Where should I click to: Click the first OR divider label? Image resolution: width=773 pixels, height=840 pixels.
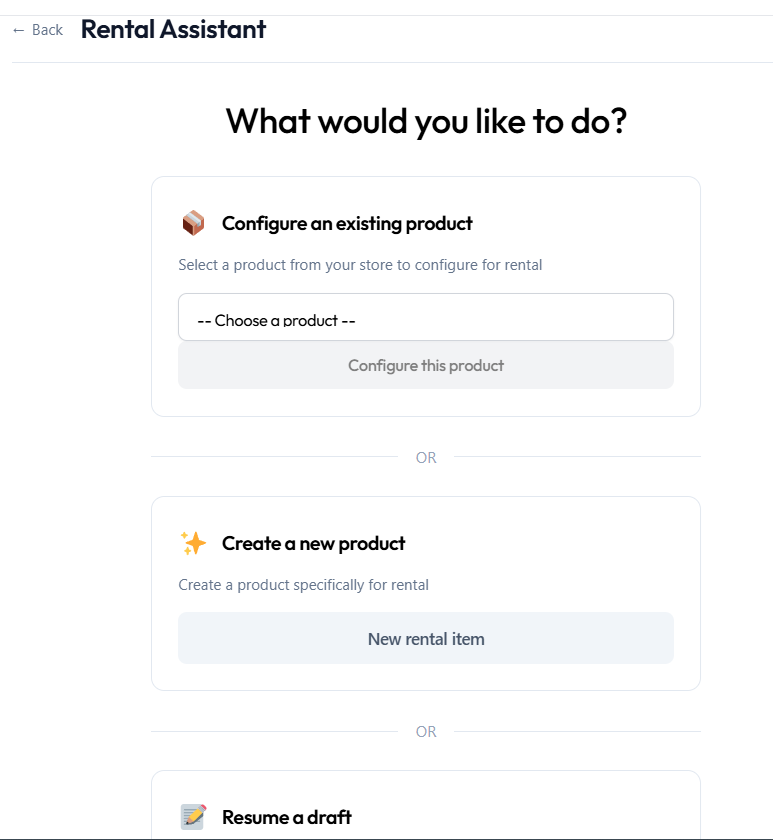(x=426, y=457)
